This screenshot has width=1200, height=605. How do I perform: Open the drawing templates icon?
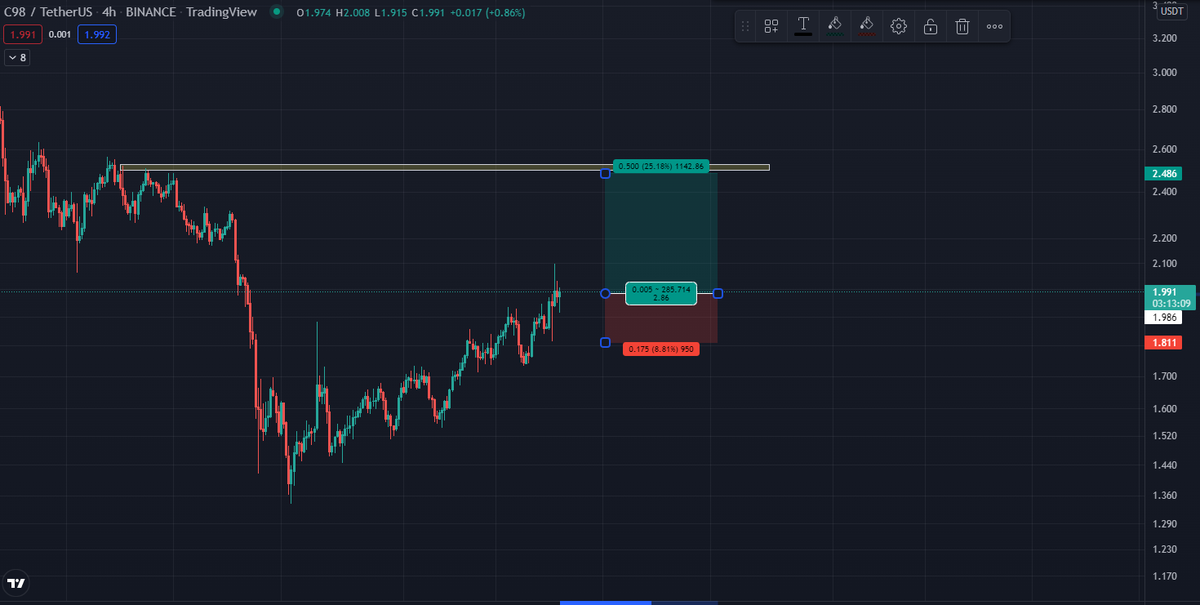771,26
